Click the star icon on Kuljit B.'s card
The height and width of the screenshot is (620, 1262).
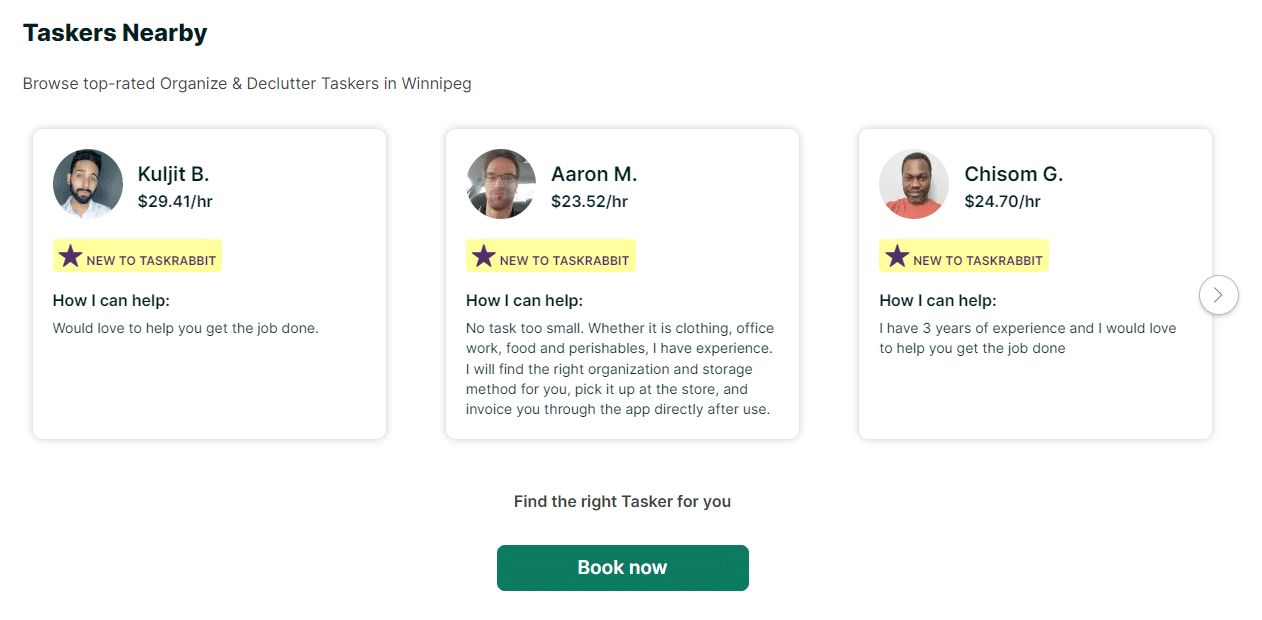[x=70, y=256]
